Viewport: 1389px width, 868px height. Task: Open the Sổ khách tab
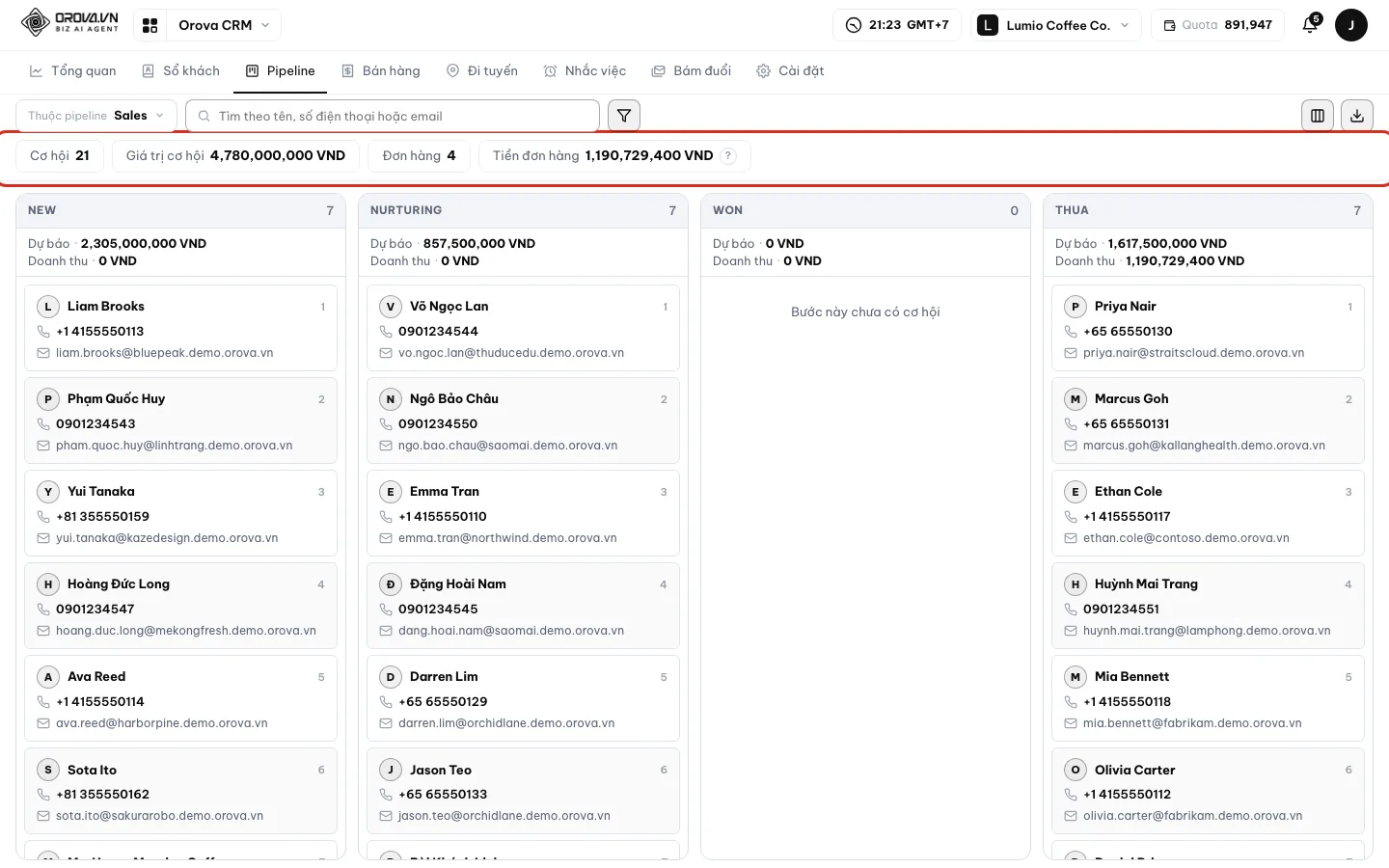pyautogui.click(x=180, y=71)
